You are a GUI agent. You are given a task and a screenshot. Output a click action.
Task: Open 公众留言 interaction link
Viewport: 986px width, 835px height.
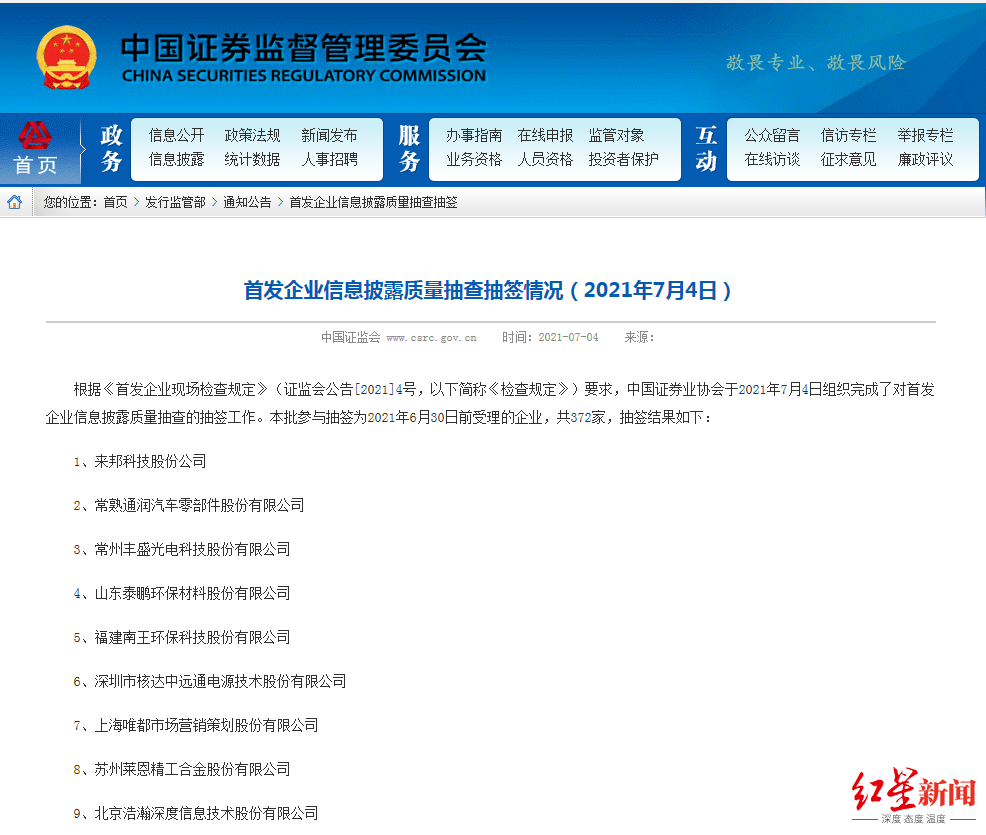pos(772,135)
